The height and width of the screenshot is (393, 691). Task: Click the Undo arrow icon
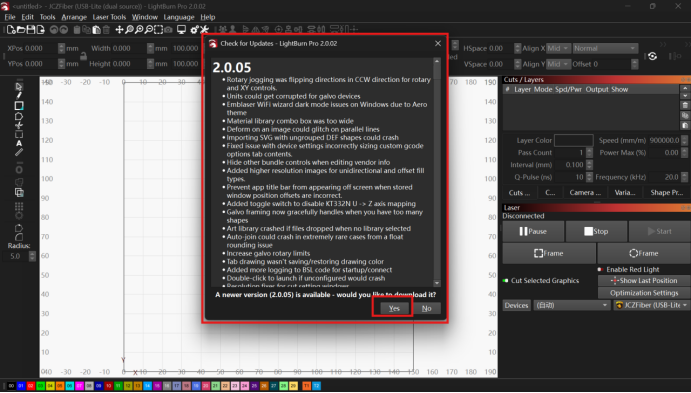click(x=54, y=30)
